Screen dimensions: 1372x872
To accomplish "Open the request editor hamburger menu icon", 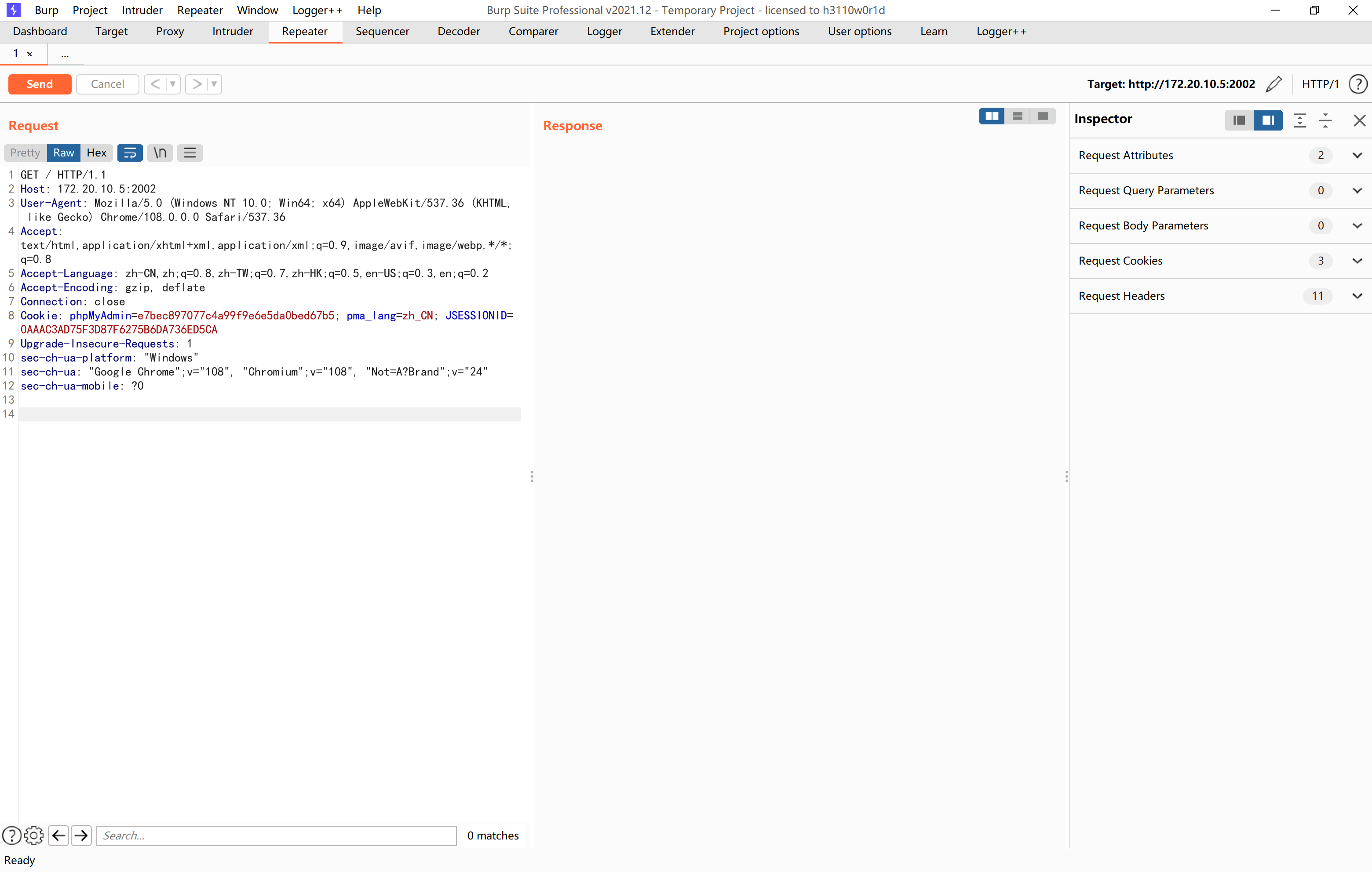I will point(190,153).
